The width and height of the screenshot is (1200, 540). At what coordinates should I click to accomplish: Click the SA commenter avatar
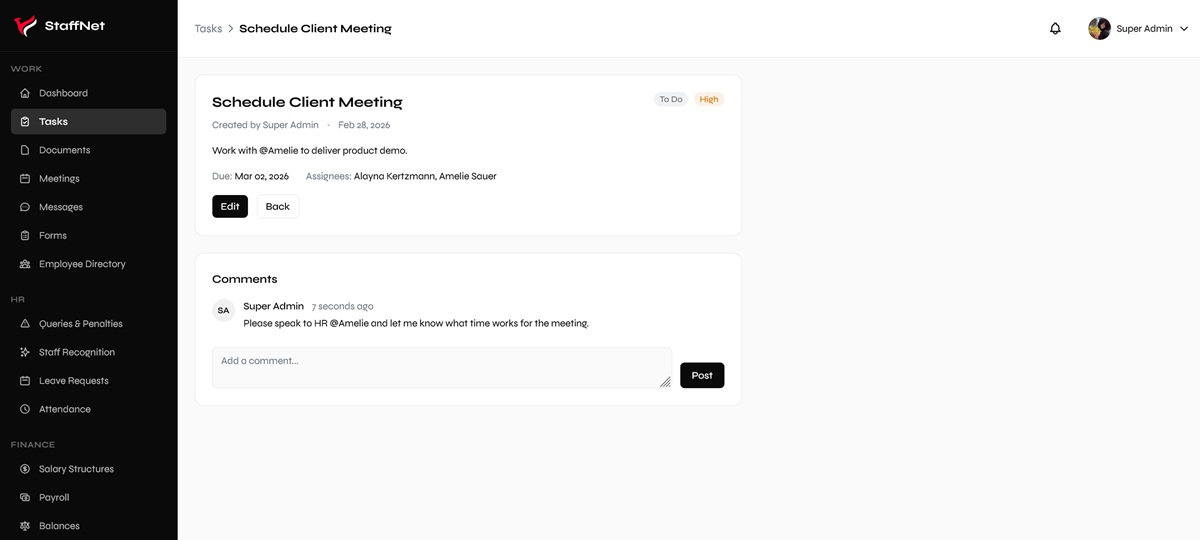tap(223, 310)
